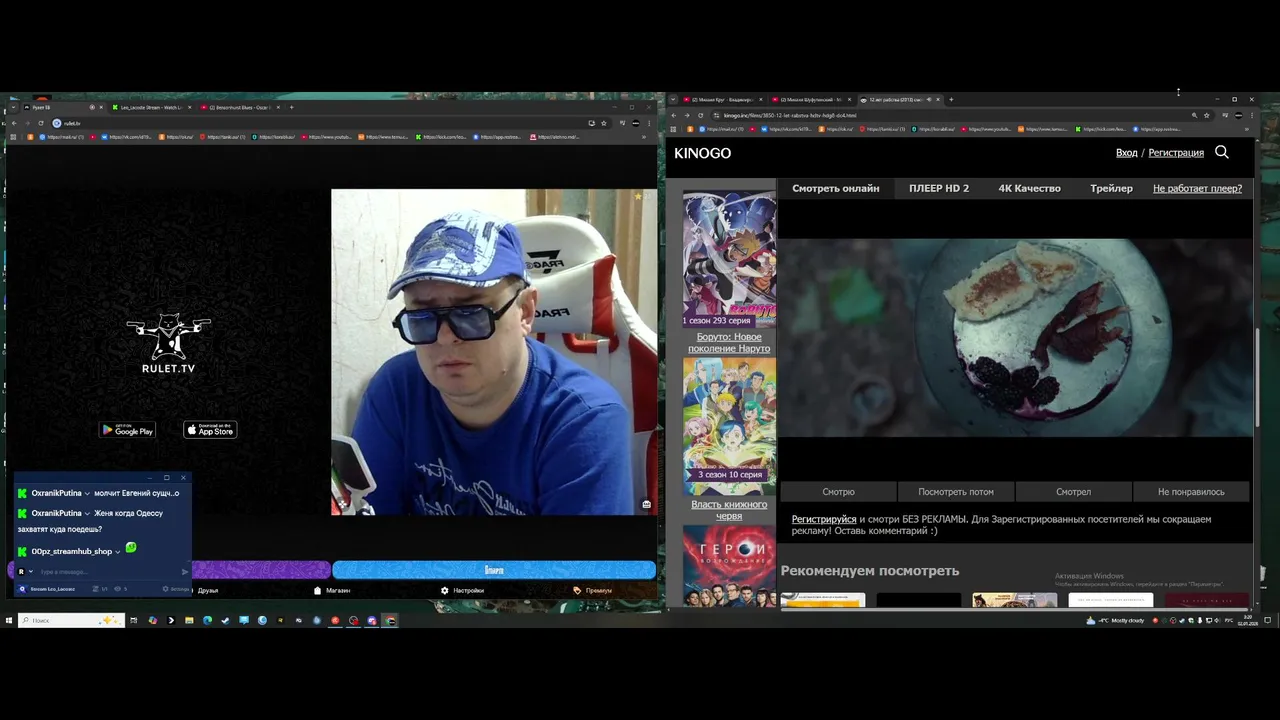Mark the film as Смотрю

coord(838,491)
